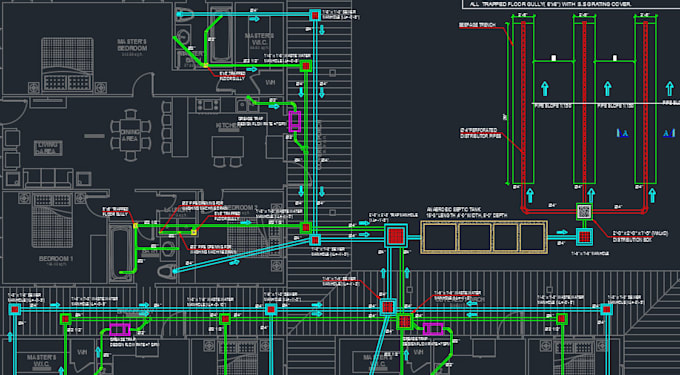The width and height of the screenshot is (680, 375).
Task: Select the MASTER'S BEDROOM room label
Action: point(132,46)
